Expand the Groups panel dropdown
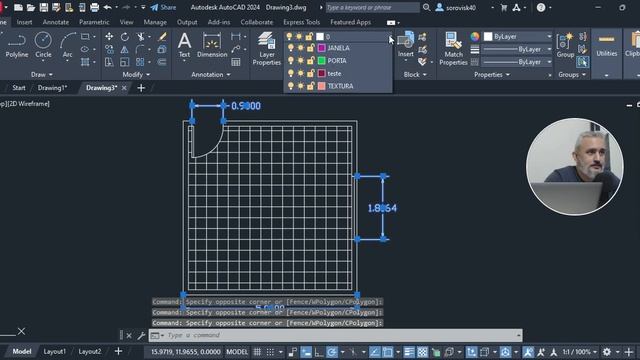Viewport: 640px width, 360px height. (571, 75)
